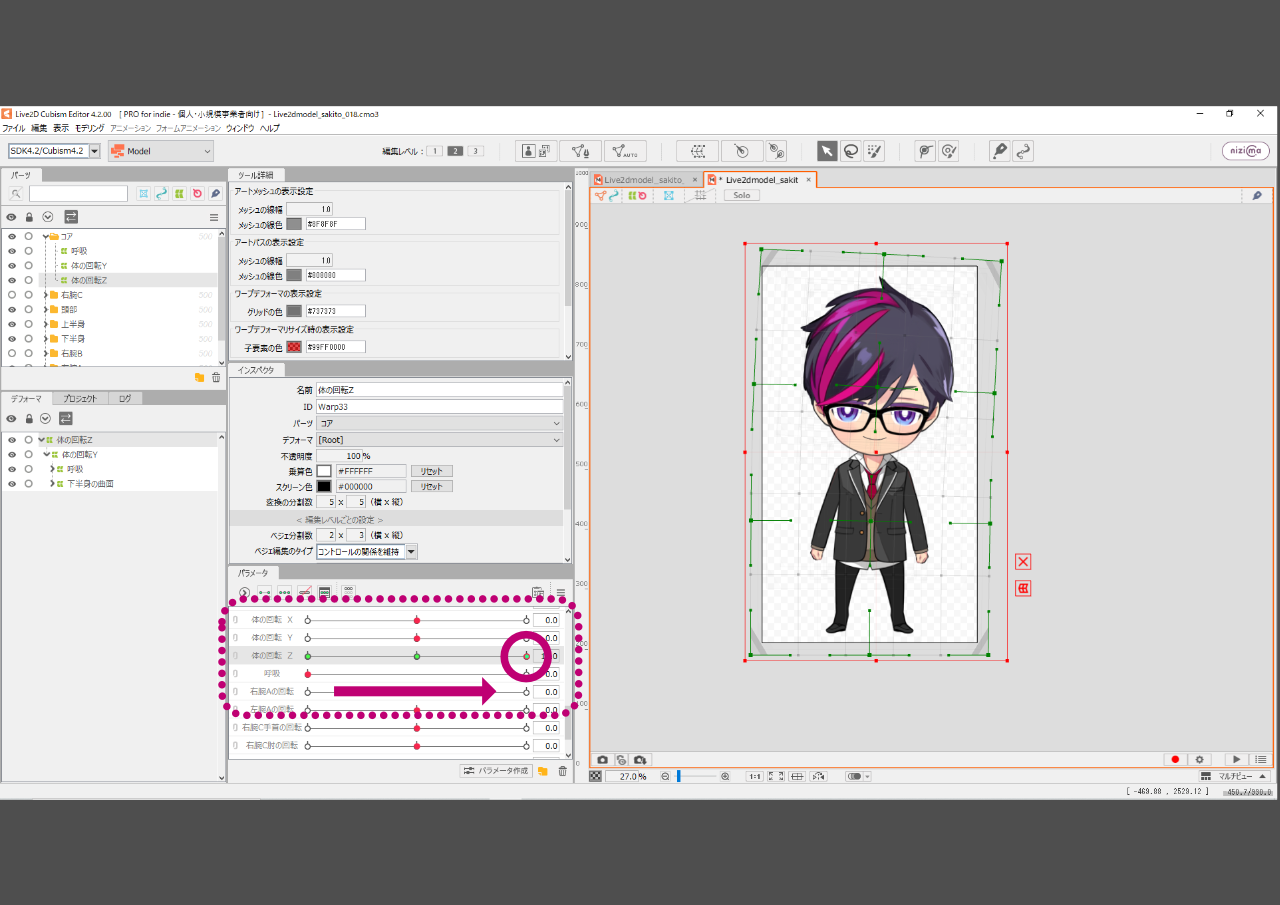Toggle visibility of コア part
1280x905 pixels.
tap(12, 237)
